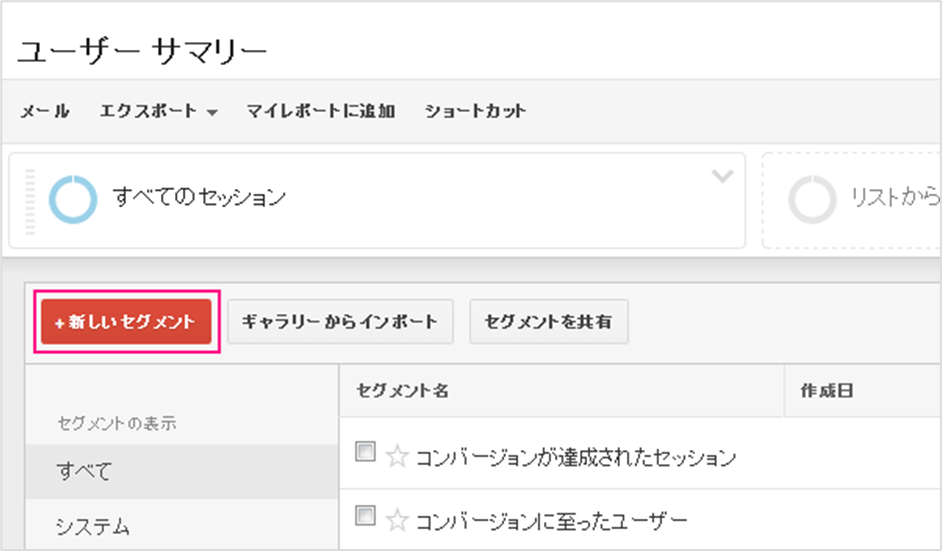Click the gray circle for adding a segment
942x551 pixels.
click(812, 199)
